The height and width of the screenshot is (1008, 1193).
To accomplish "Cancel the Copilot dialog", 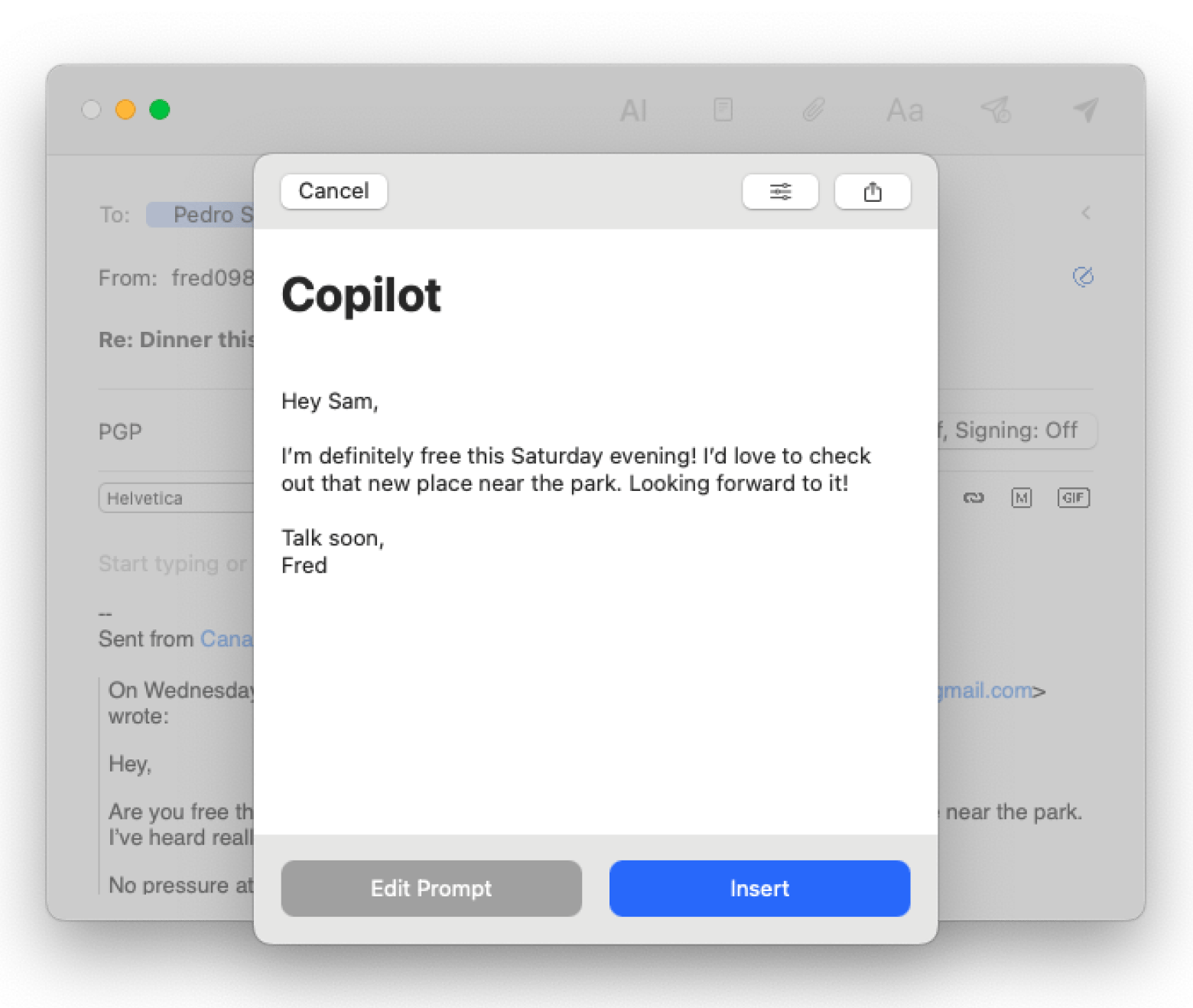I will [x=333, y=191].
